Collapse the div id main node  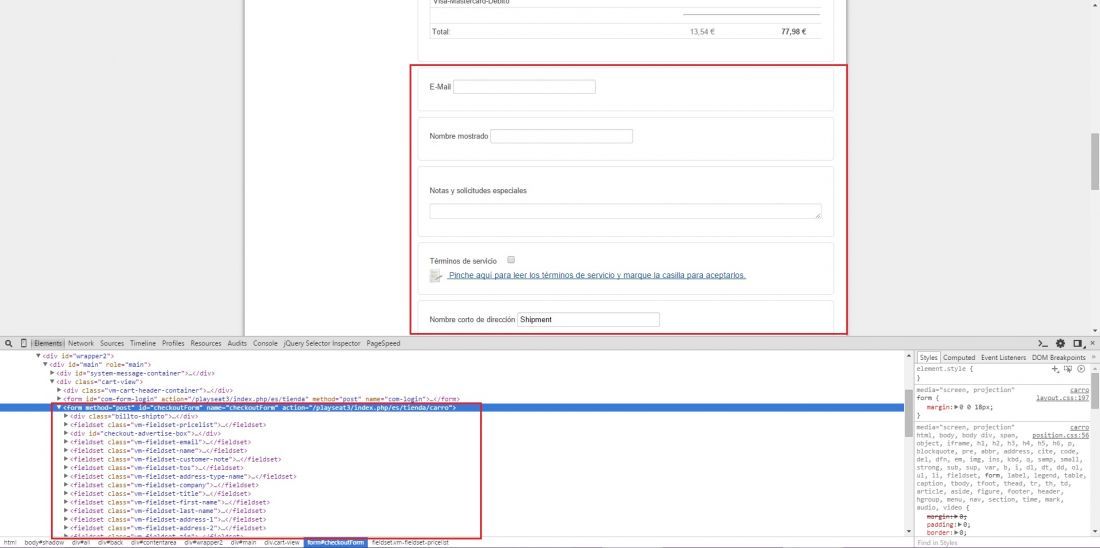[46, 365]
